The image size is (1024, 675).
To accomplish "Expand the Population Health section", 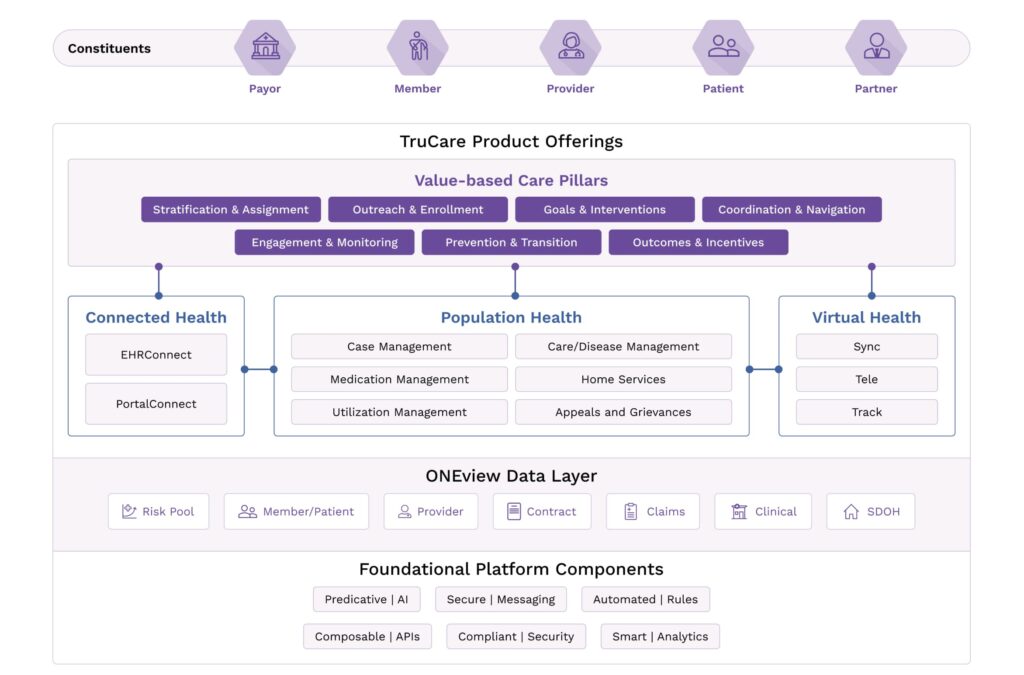I will (511, 317).
